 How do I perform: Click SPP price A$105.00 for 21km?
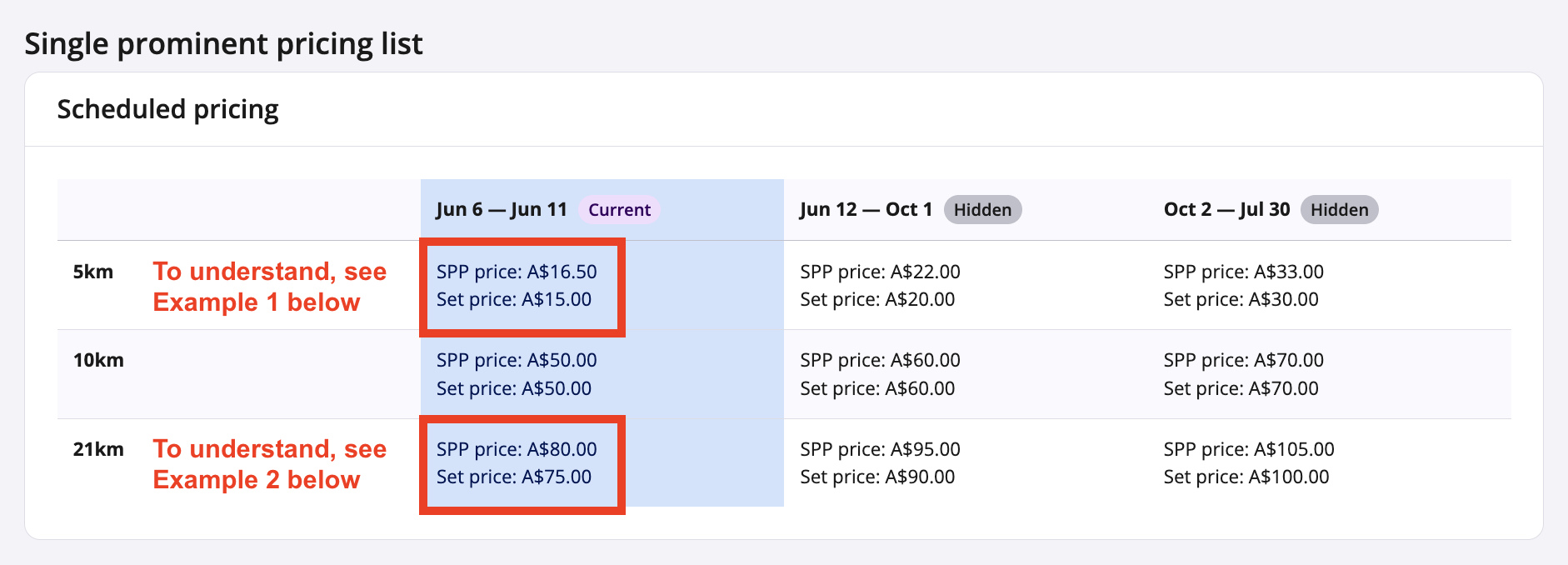1248,450
